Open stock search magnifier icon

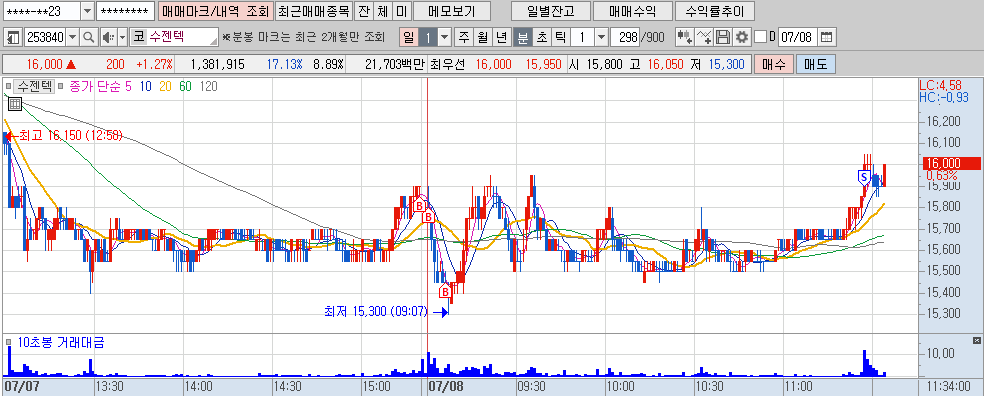click(89, 38)
